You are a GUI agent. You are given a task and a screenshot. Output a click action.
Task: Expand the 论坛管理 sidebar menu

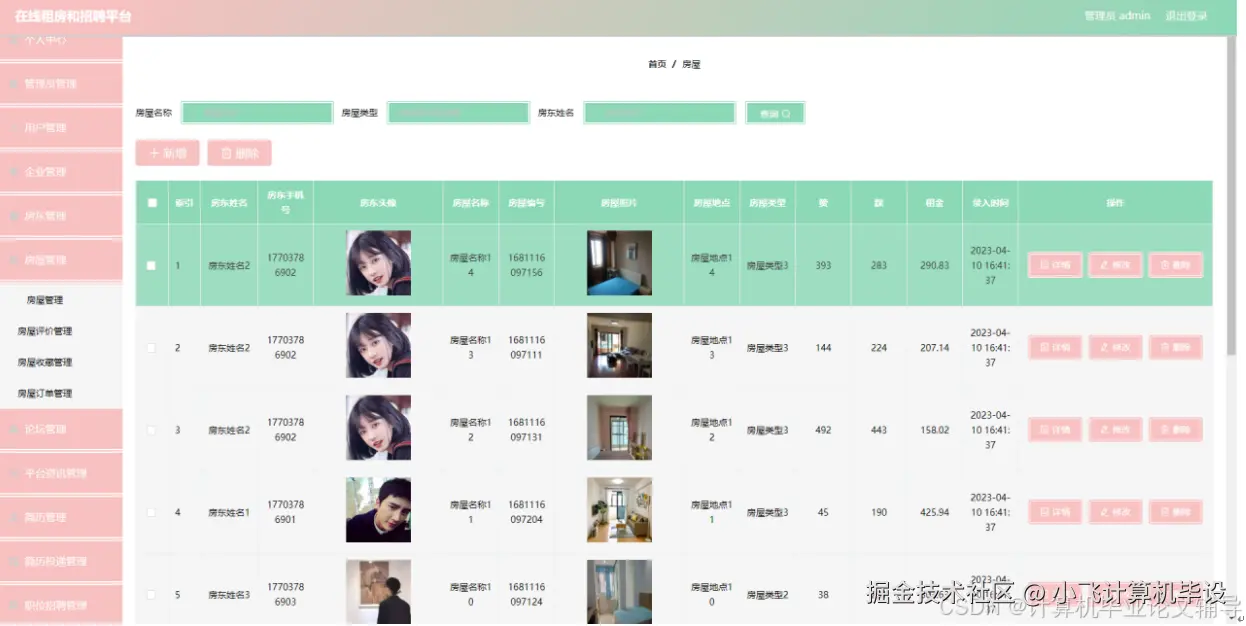click(61, 429)
